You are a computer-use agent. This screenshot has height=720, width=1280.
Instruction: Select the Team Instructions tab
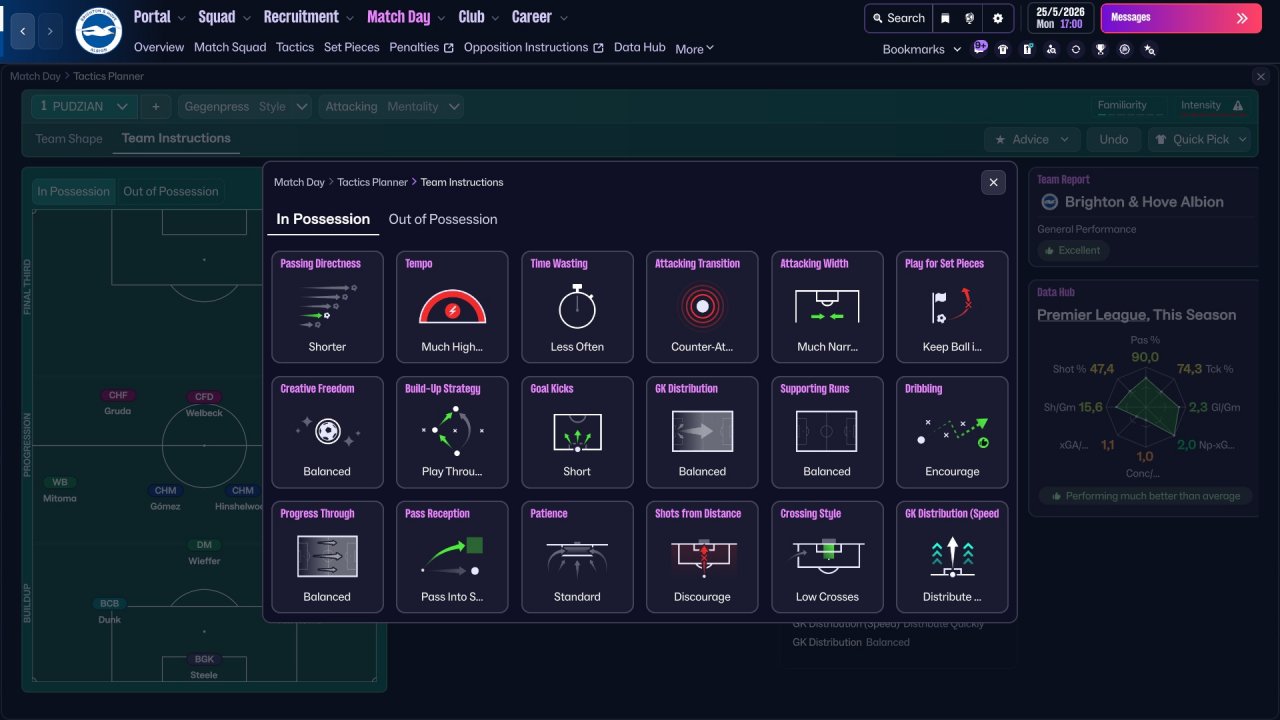[x=176, y=139]
